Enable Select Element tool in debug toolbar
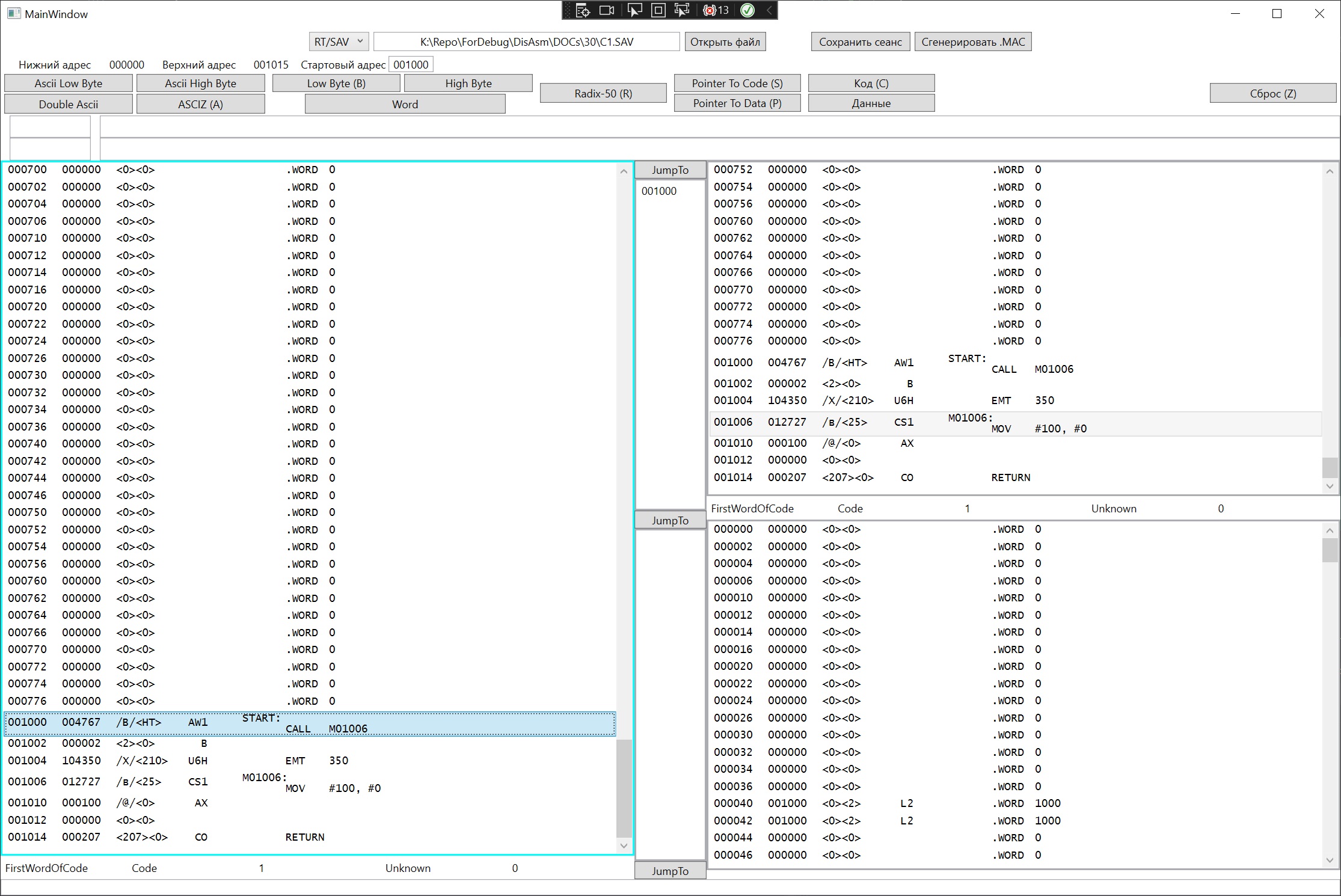 click(634, 10)
